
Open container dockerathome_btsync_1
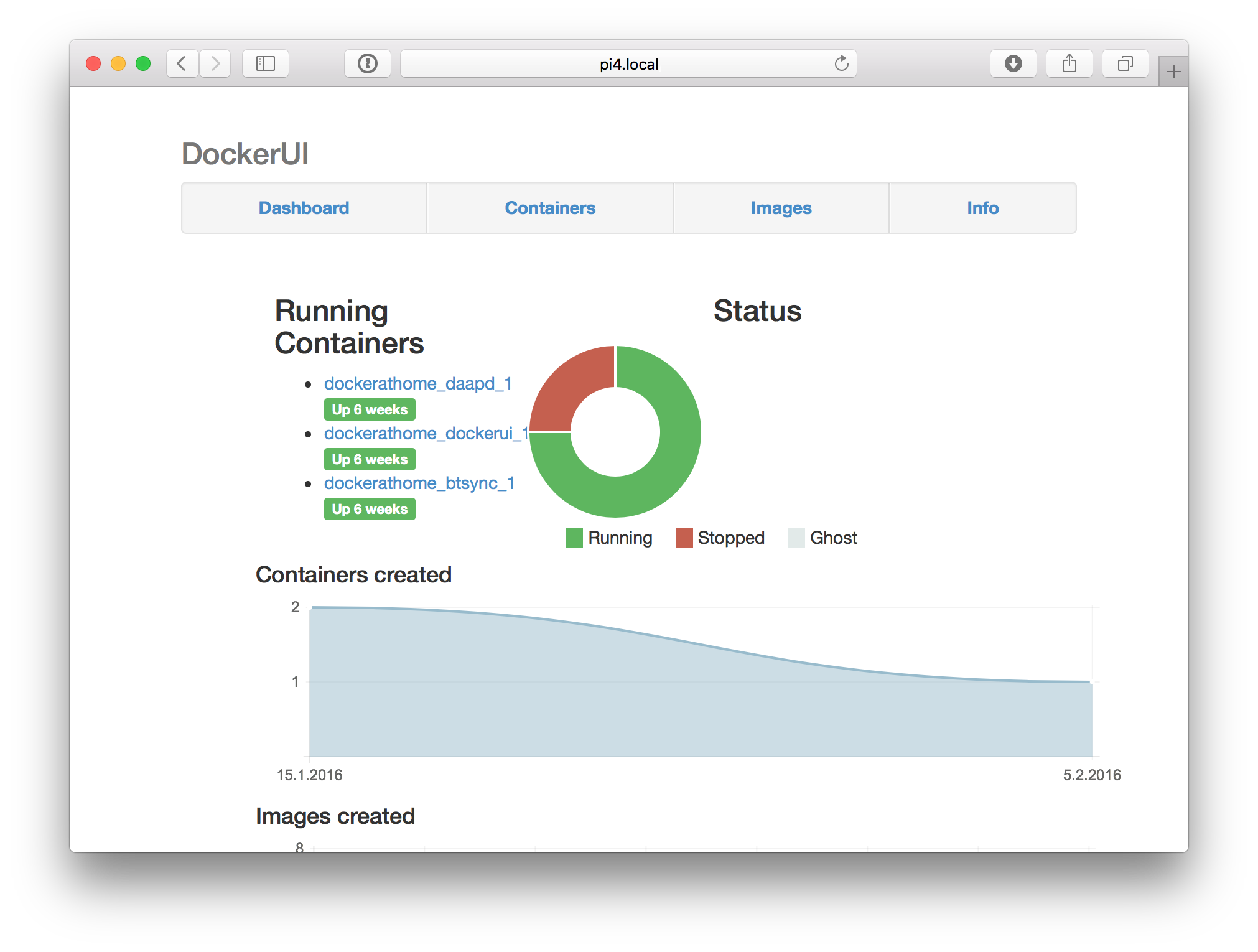point(419,483)
